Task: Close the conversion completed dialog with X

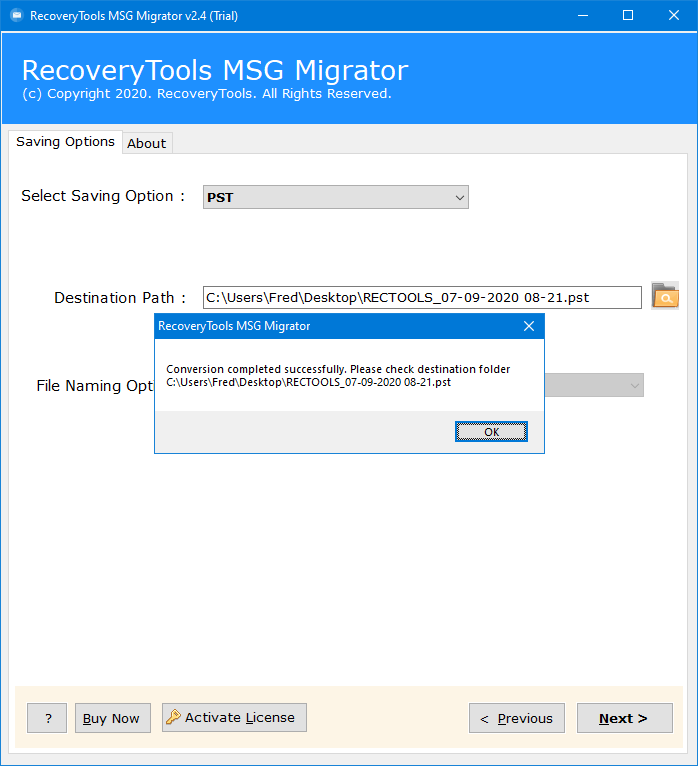Action: coord(529,326)
